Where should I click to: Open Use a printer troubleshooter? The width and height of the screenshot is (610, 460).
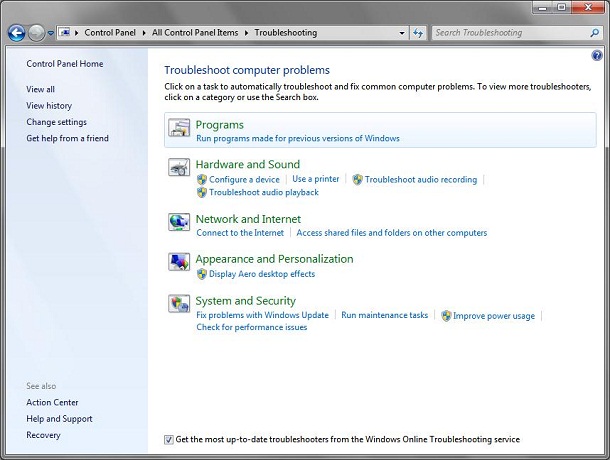(316, 179)
